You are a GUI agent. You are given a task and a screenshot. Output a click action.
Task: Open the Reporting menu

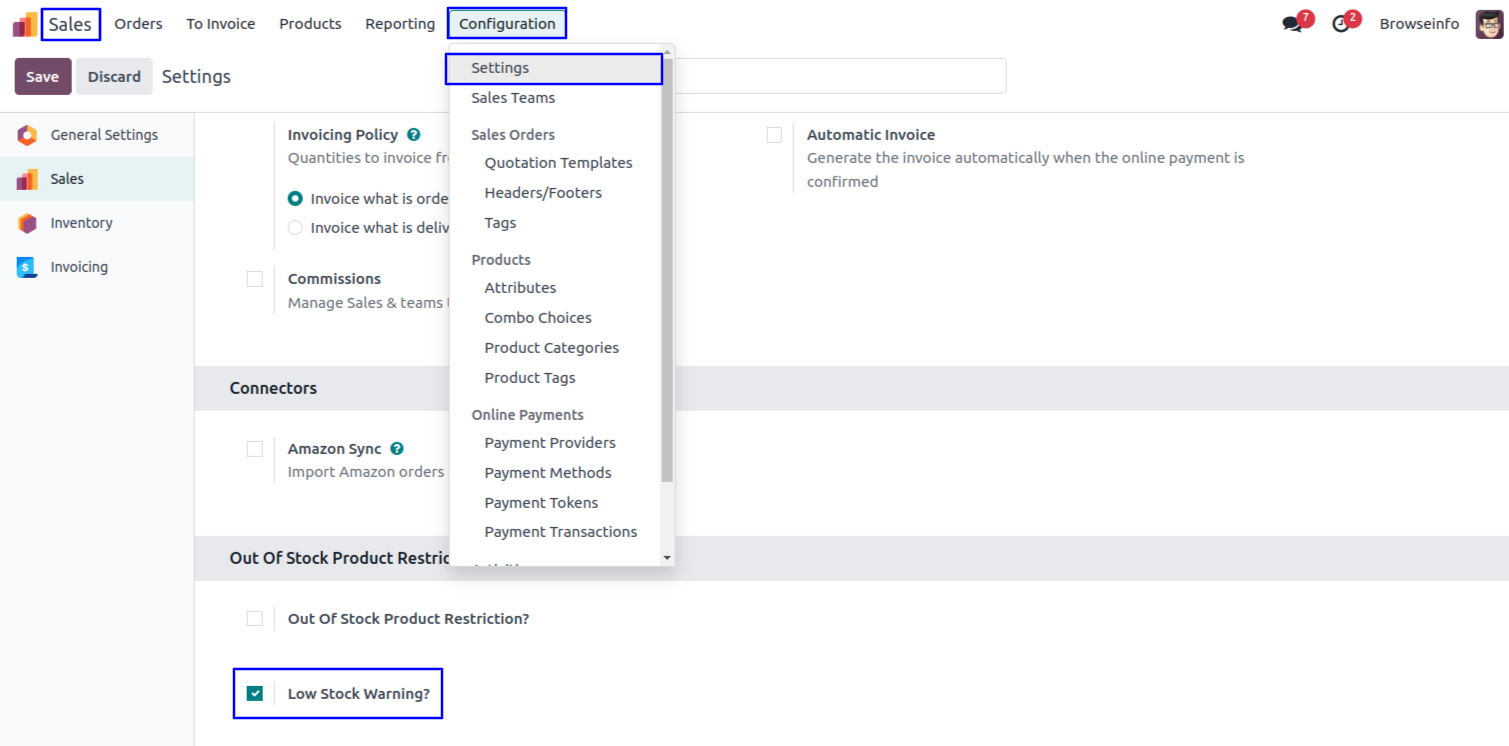(x=400, y=24)
